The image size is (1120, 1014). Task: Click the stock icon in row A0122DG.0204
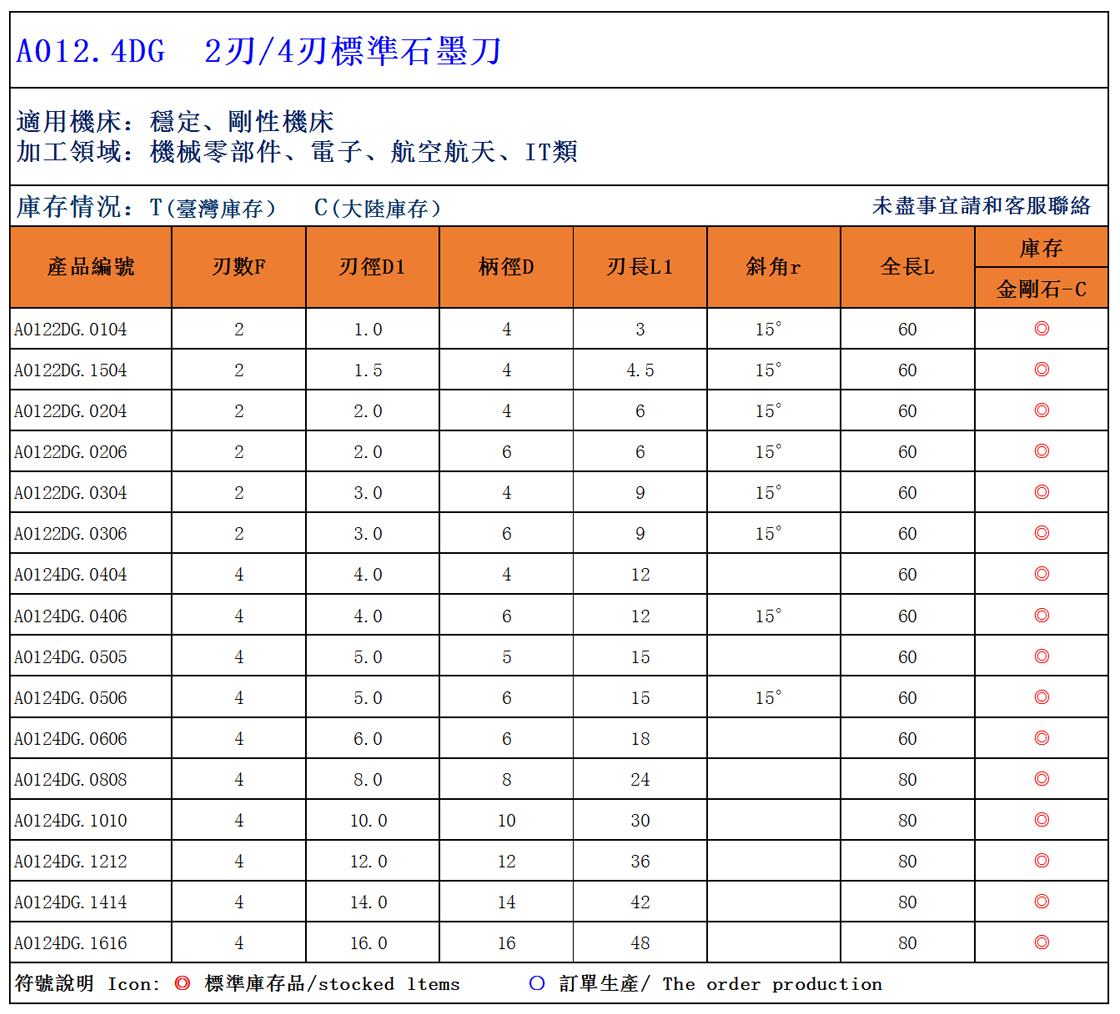1041,410
